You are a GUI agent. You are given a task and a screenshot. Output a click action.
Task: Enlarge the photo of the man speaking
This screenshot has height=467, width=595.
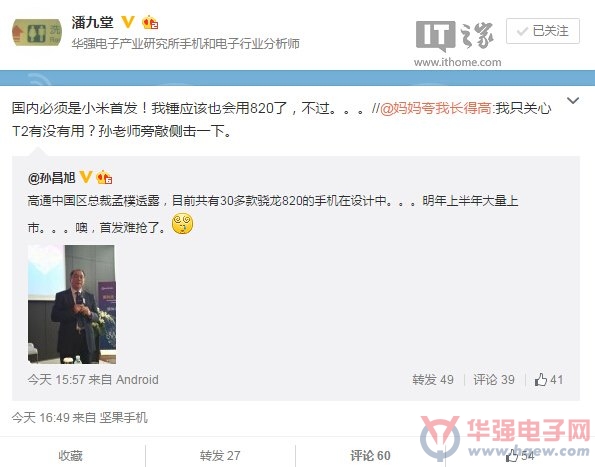[72, 304]
